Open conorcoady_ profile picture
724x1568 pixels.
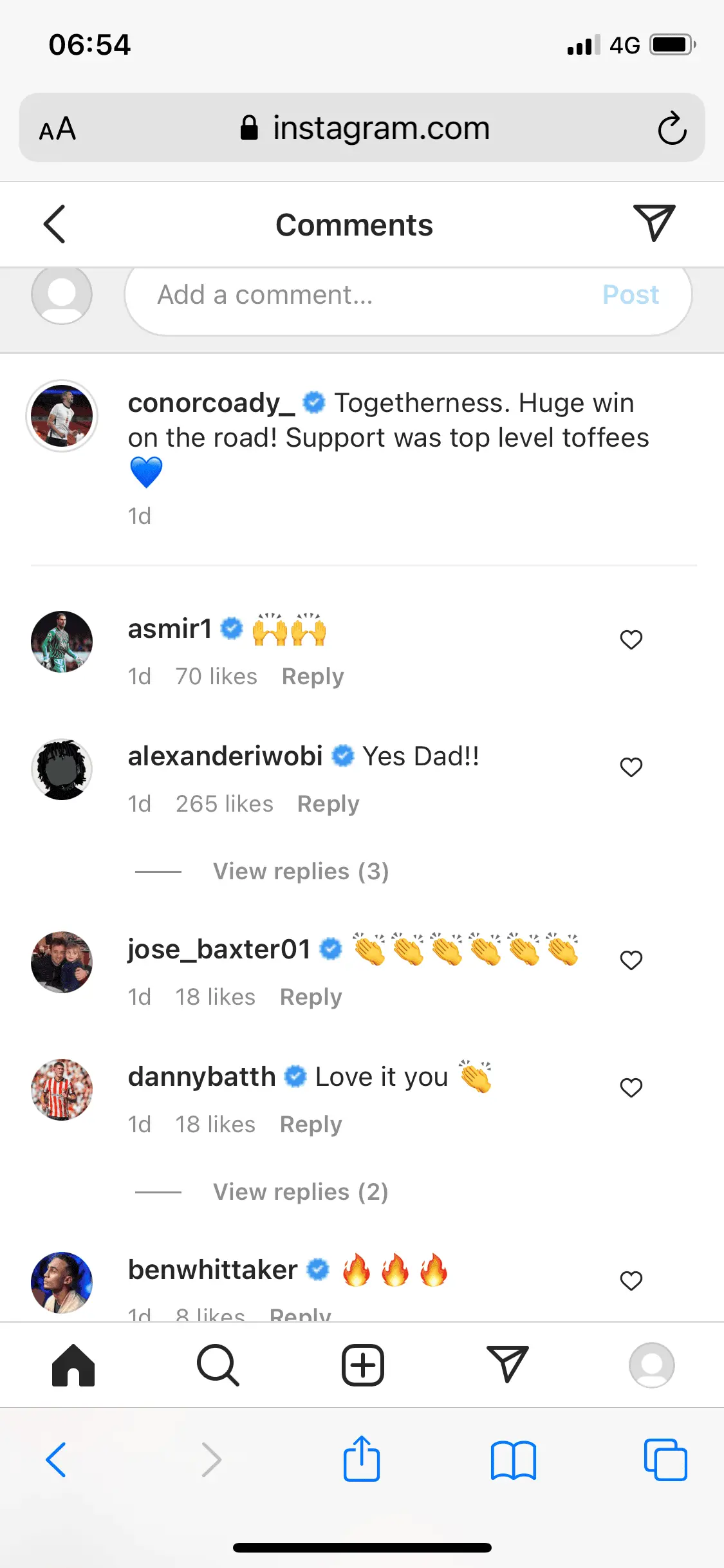[x=62, y=416]
